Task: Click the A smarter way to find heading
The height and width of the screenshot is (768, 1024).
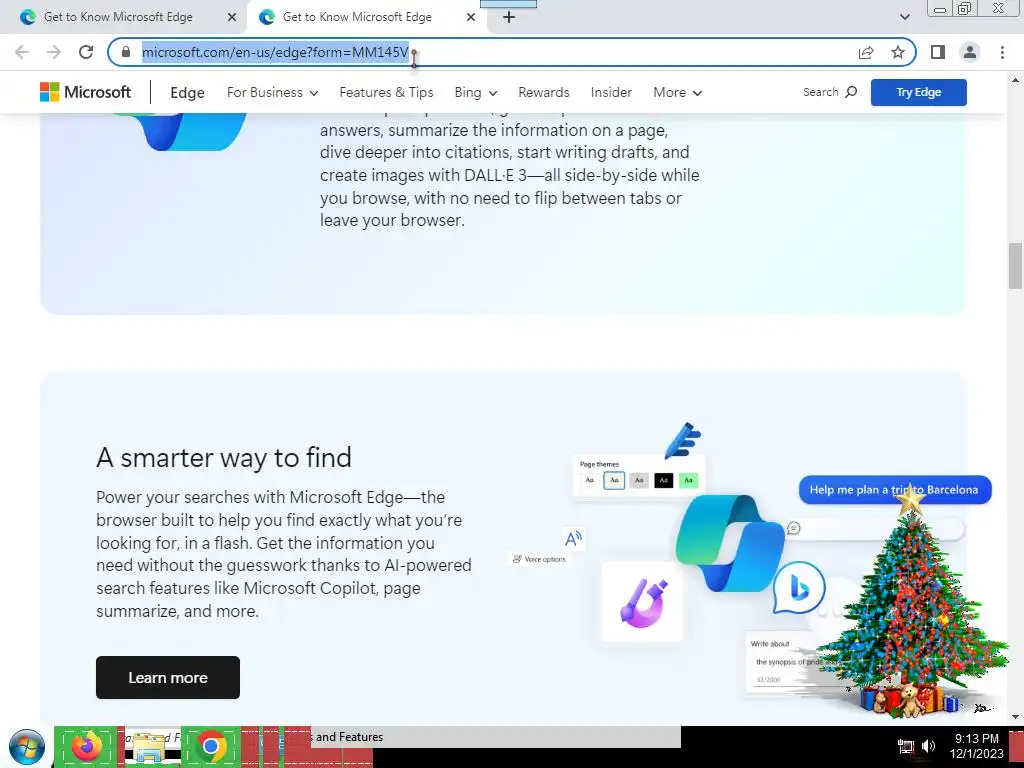Action: coord(224,457)
